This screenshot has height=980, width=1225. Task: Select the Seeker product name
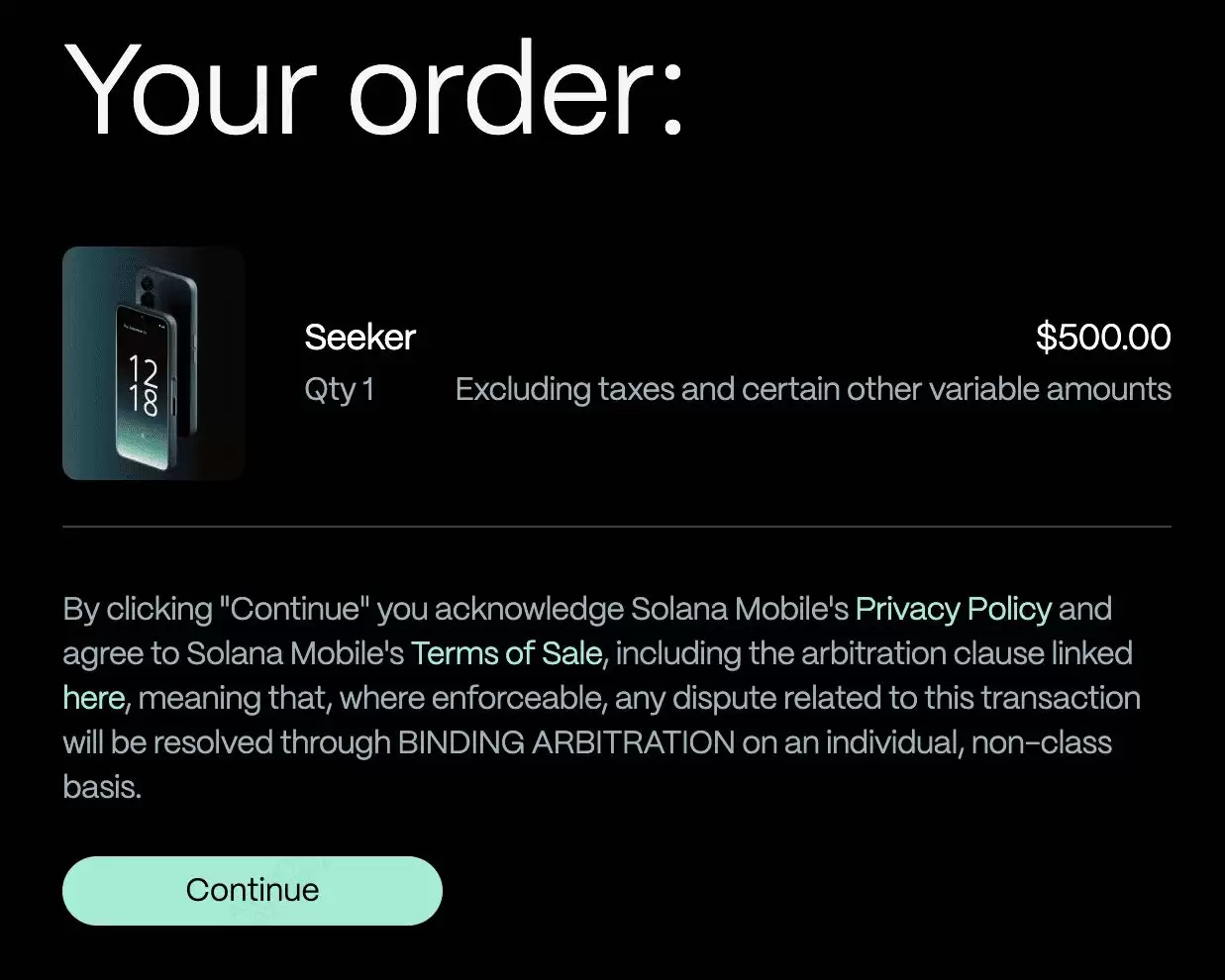pos(359,338)
